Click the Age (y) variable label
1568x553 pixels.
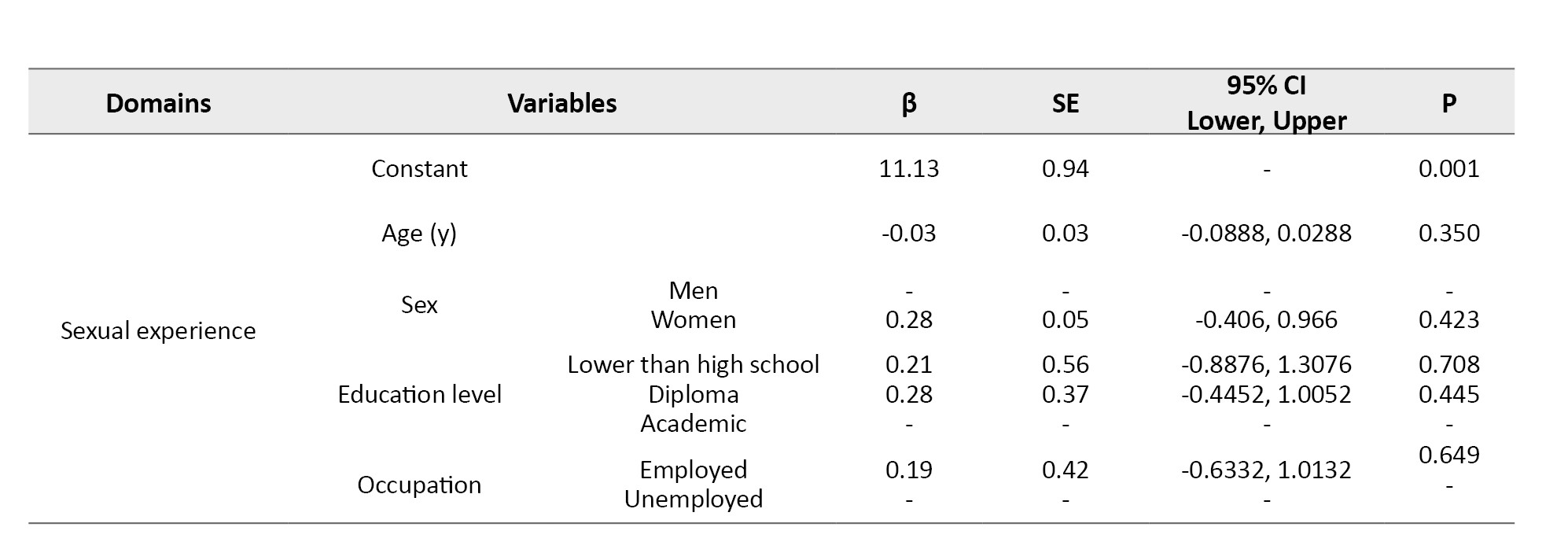[x=419, y=233]
